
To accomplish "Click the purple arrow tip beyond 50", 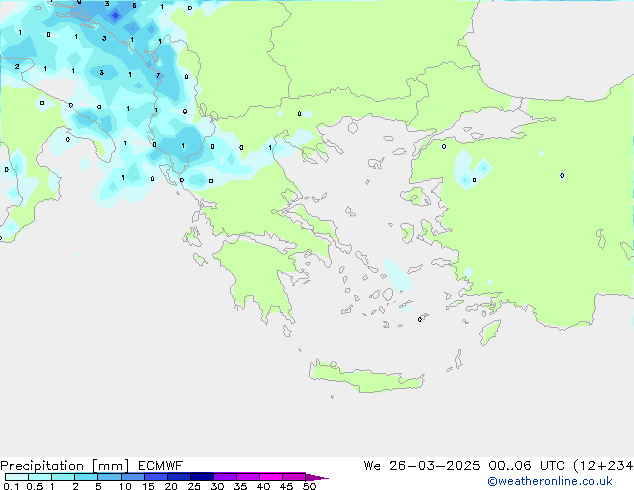I will point(317,477).
